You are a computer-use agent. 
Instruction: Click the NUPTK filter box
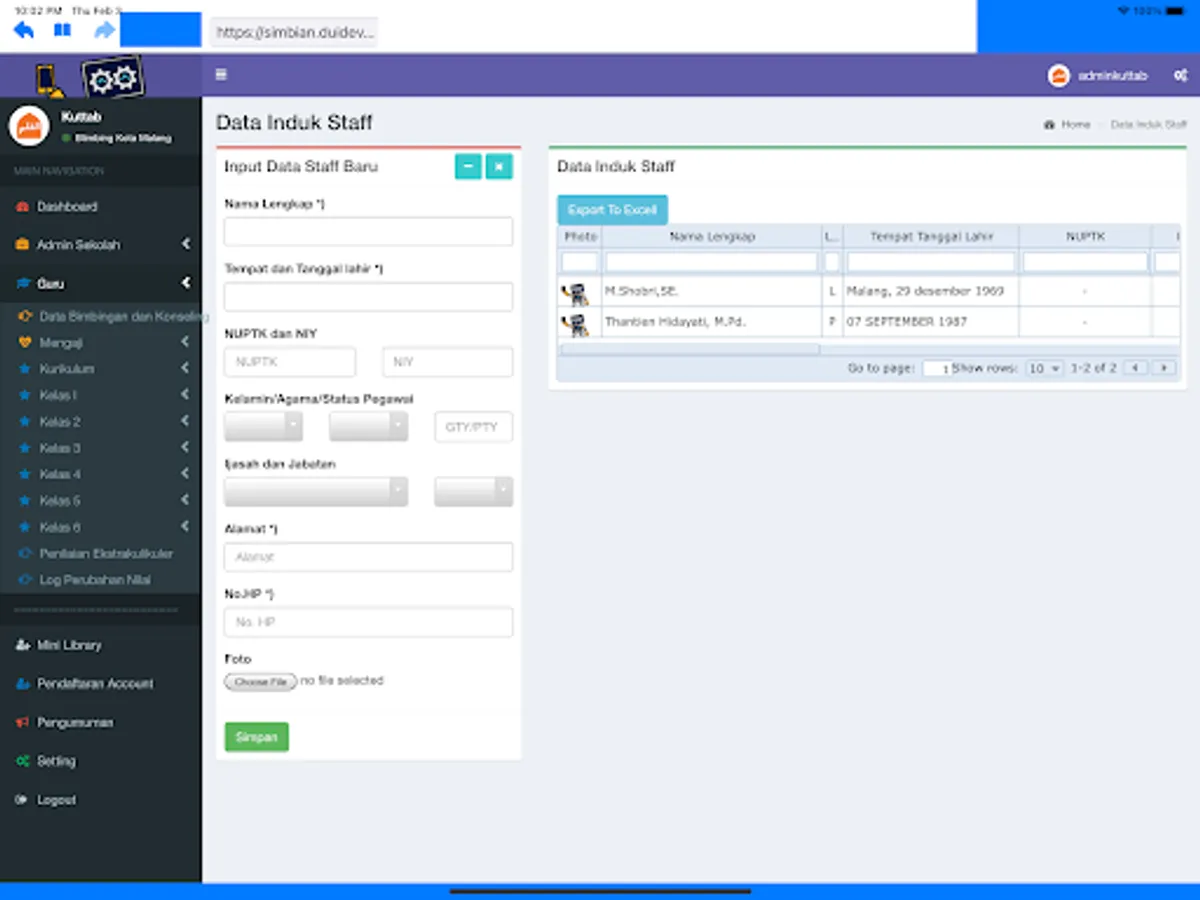click(1085, 262)
